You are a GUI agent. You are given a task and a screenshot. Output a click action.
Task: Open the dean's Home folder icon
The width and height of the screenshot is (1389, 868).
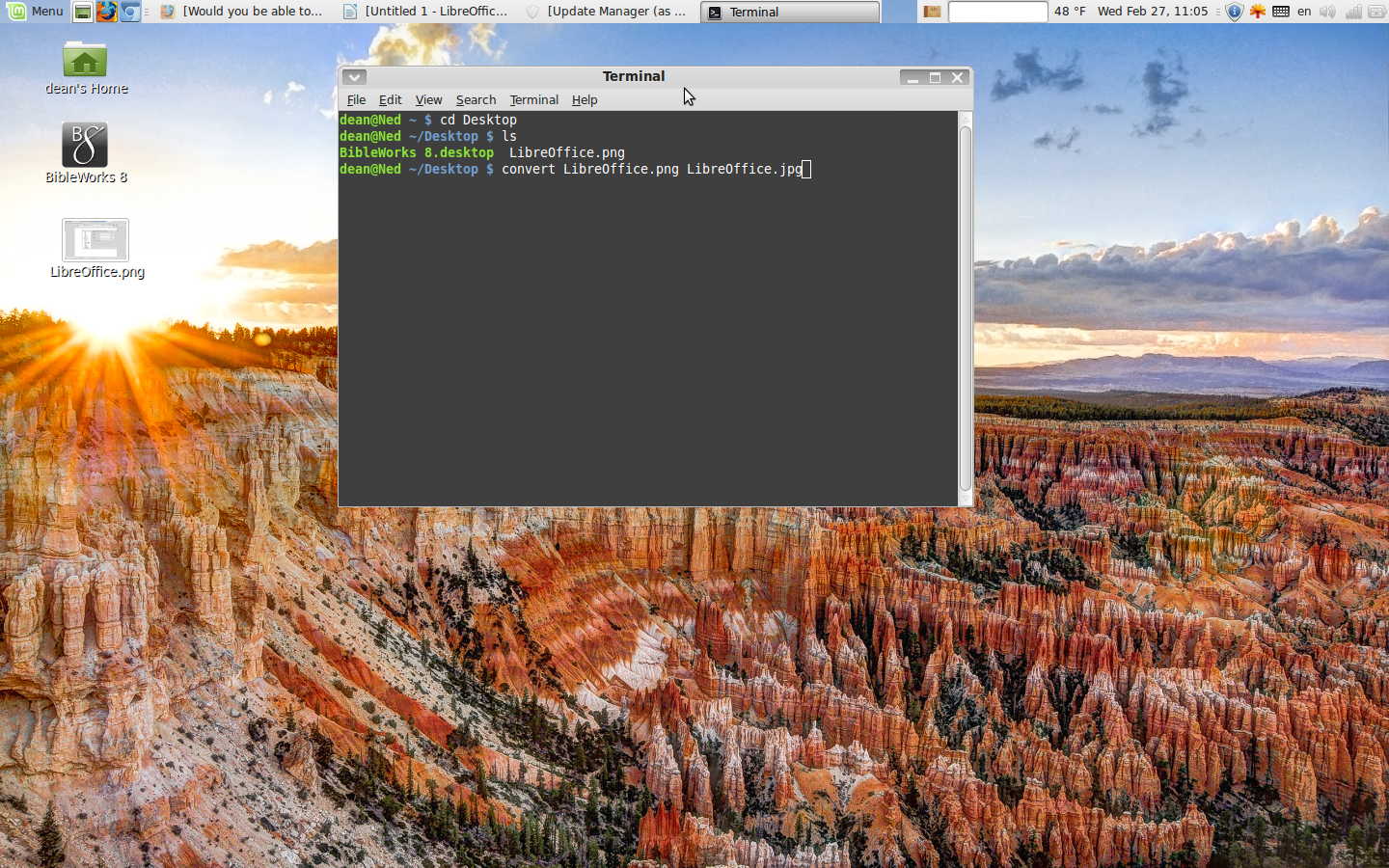[85, 60]
